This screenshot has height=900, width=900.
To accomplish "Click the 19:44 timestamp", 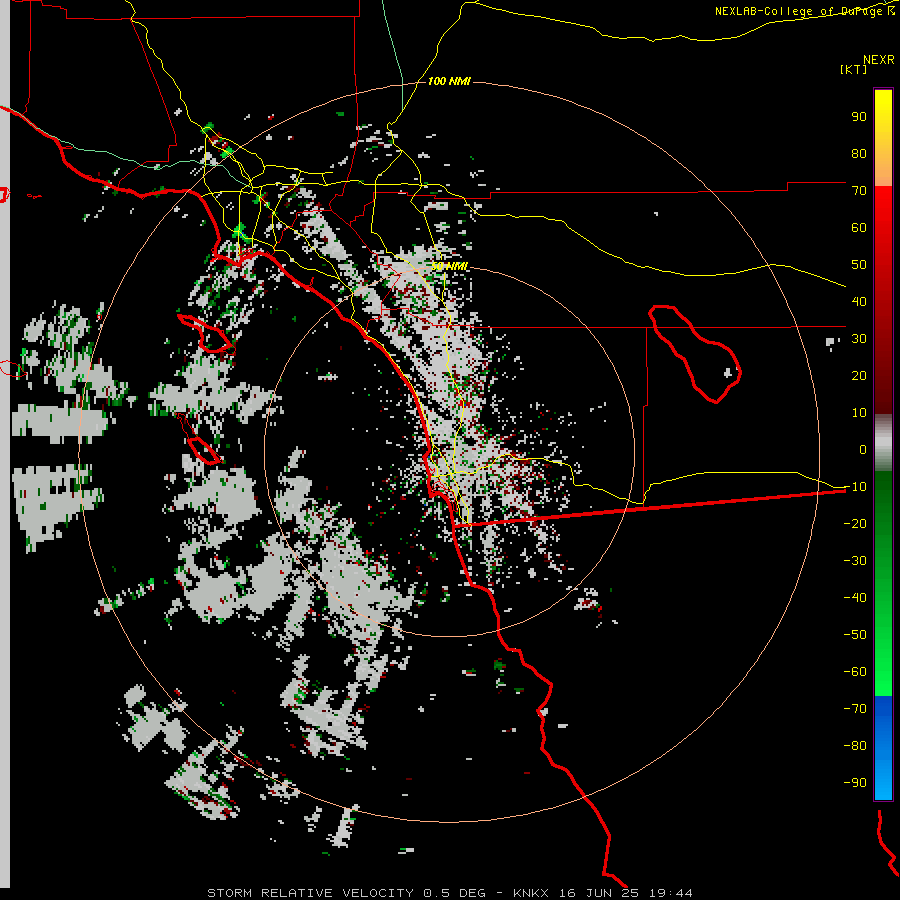I will (671, 893).
